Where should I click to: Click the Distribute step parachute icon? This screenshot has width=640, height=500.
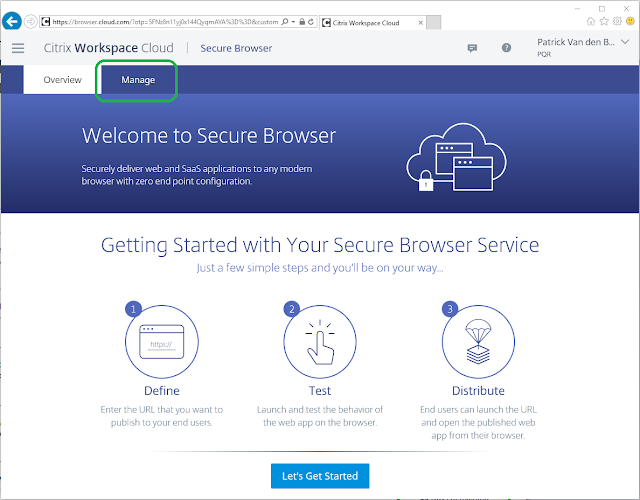[478, 341]
